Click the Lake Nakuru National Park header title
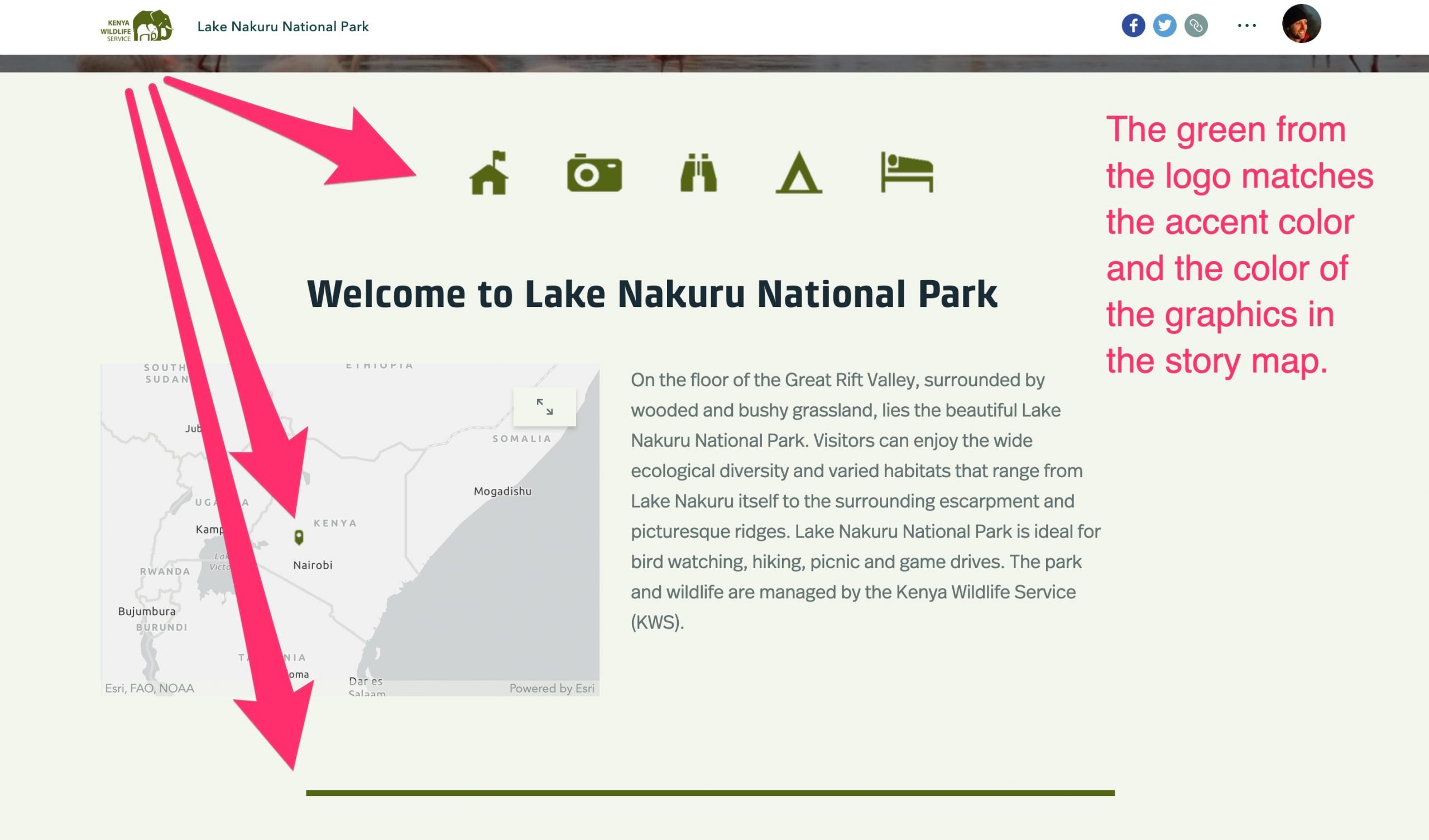The height and width of the screenshot is (840, 1429). pos(283,27)
